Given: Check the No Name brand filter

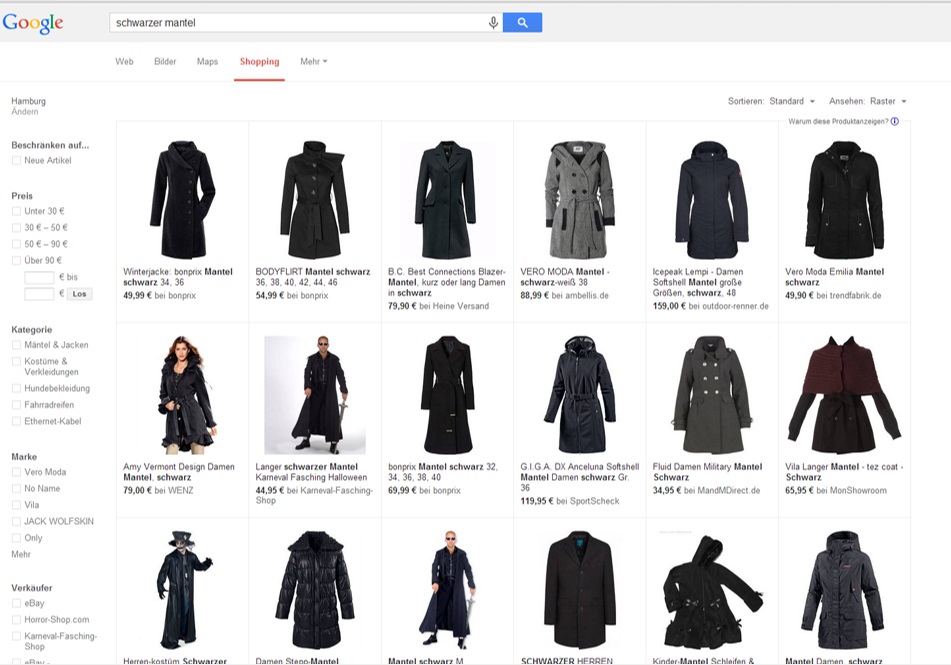Looking at the screenshot, I should [16, 488].
